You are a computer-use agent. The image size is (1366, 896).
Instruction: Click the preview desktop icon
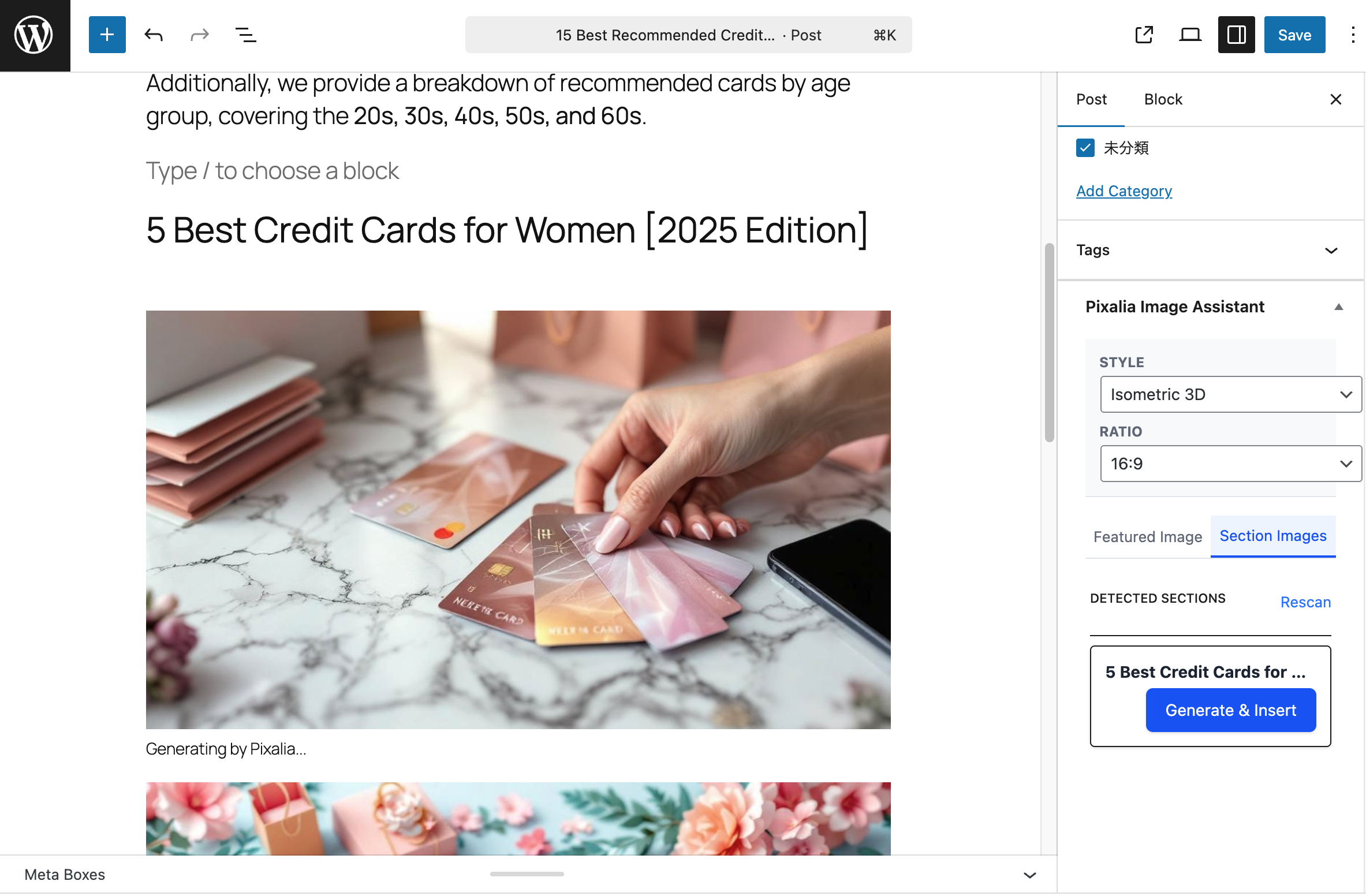(x=1190, y=35)
